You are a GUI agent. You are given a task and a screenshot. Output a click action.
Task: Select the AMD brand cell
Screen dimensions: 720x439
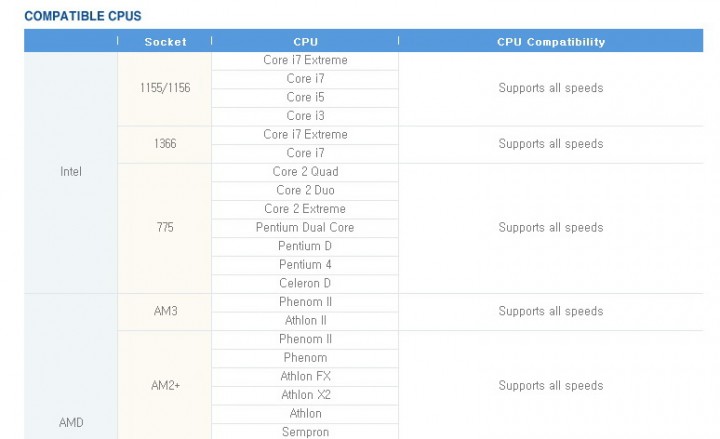[71, 422]
